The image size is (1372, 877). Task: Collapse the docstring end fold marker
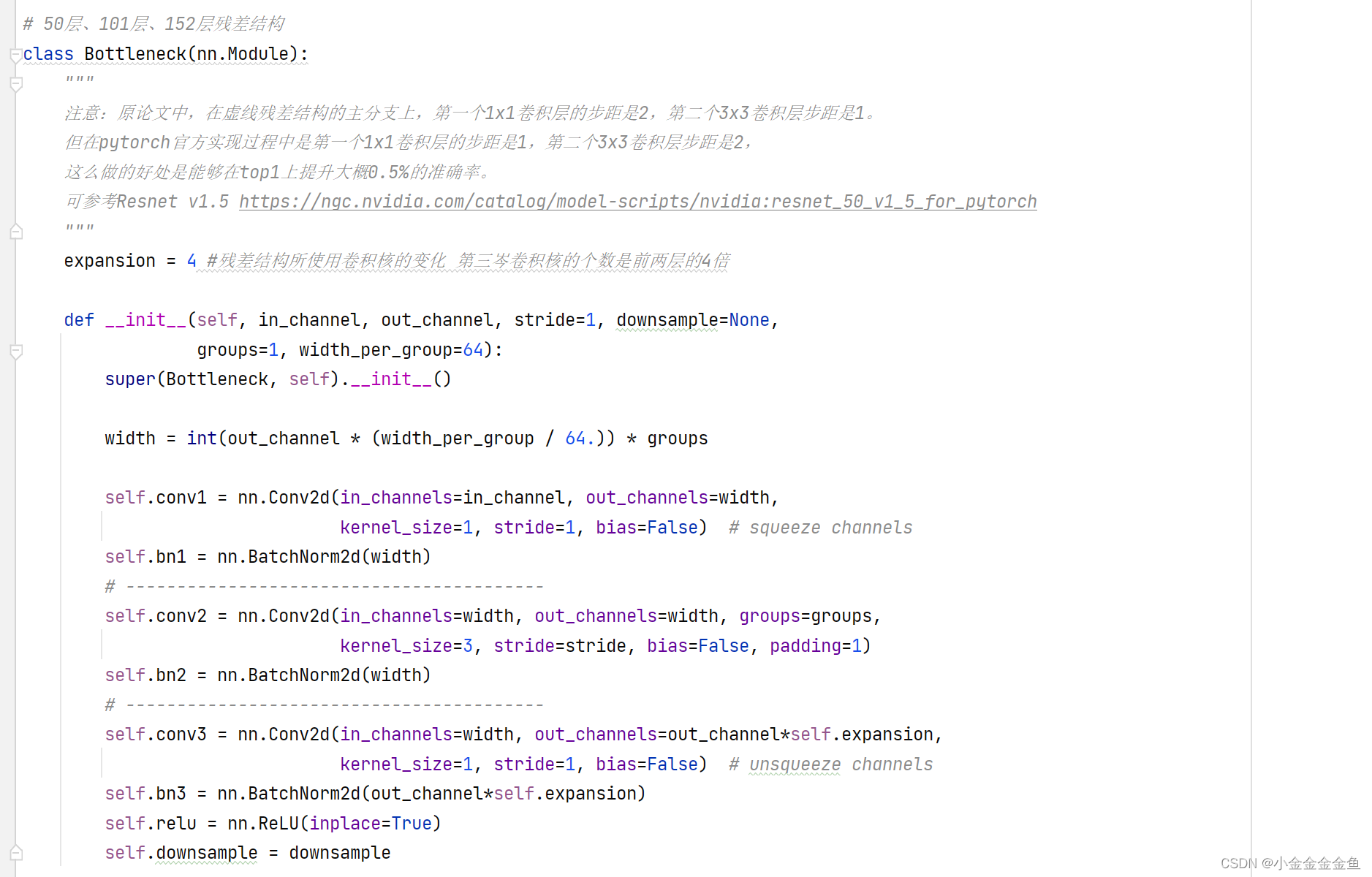16,232
